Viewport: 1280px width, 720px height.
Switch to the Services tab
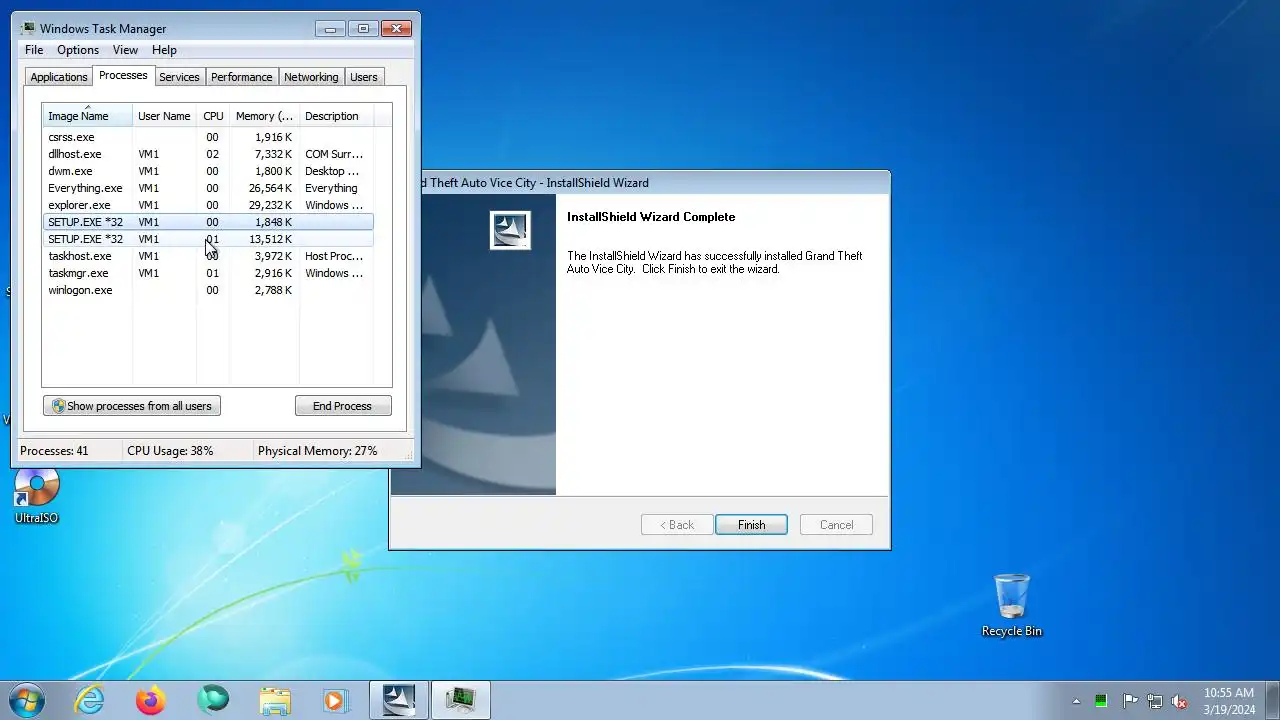coord(179,77)
